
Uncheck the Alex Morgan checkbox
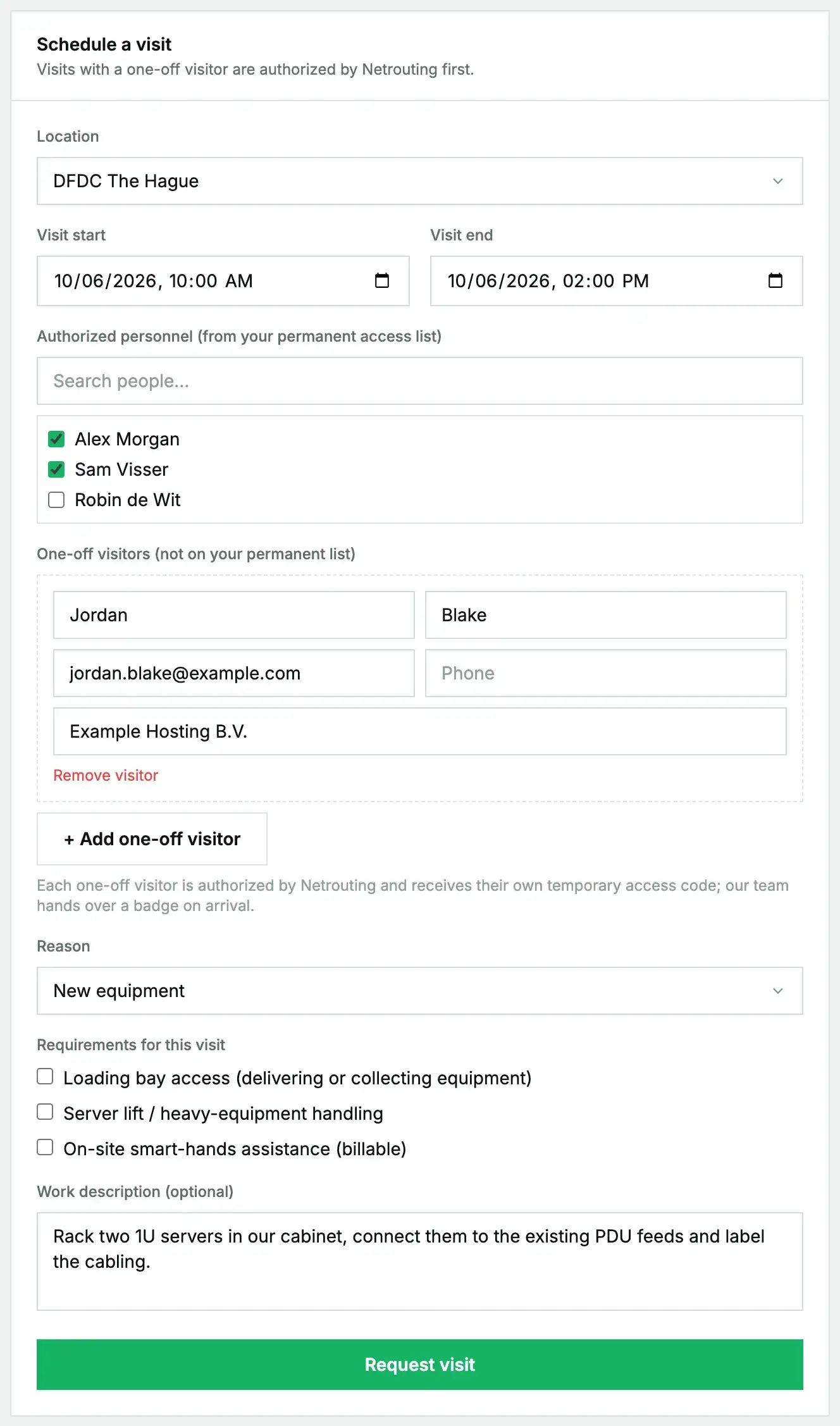(x=56, y=439)
